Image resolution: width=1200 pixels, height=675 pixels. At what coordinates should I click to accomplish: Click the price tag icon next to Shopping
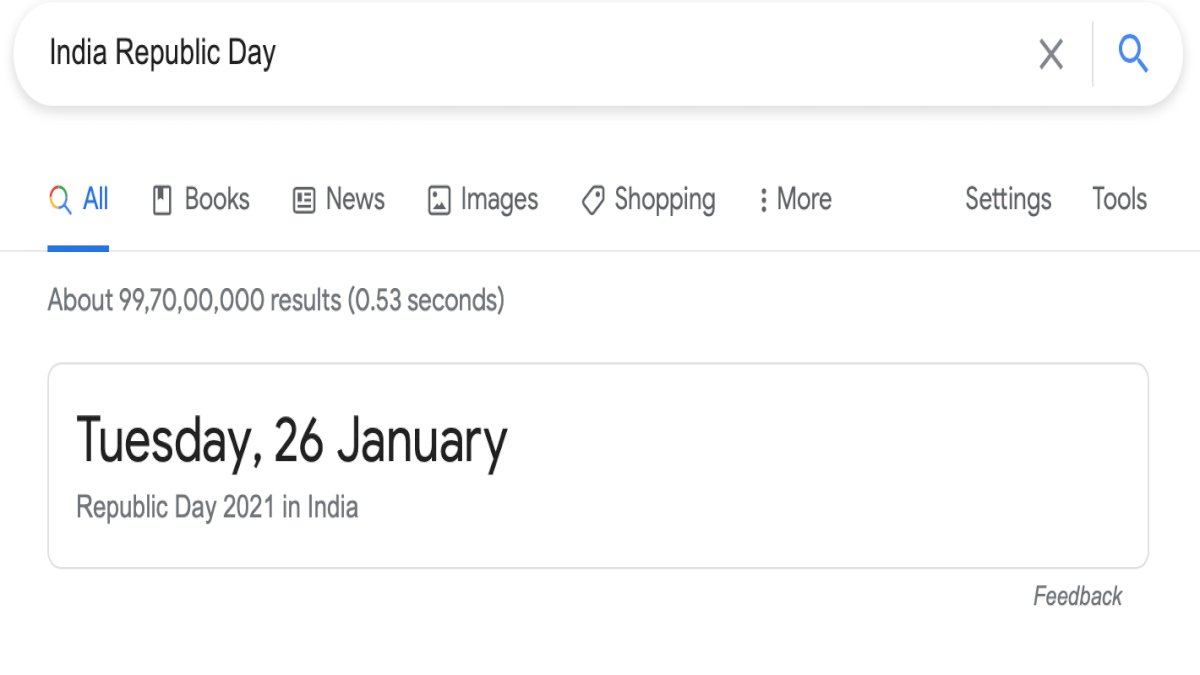(x=593, y=200)
